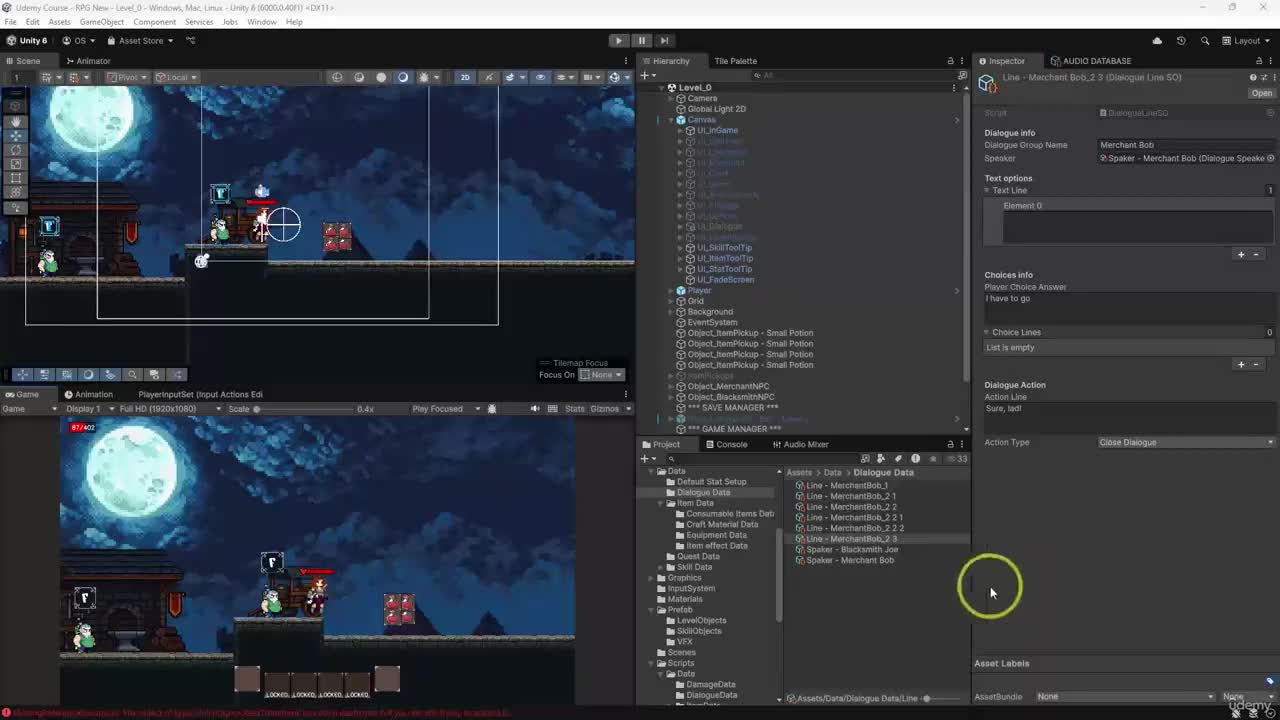Remove element from Text Line list
The height and width of the screenshot is (720, 1280).
tap(1257, 255)
